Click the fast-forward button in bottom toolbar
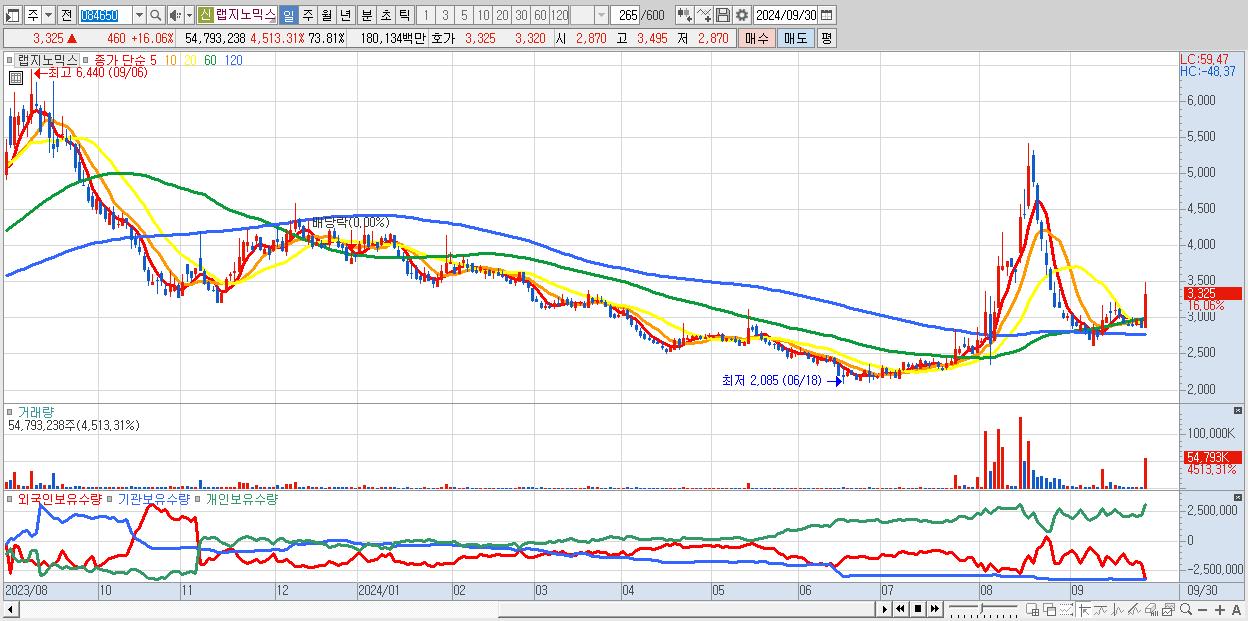Screen dimensions: 1248x621 click(x=934, y=609)
